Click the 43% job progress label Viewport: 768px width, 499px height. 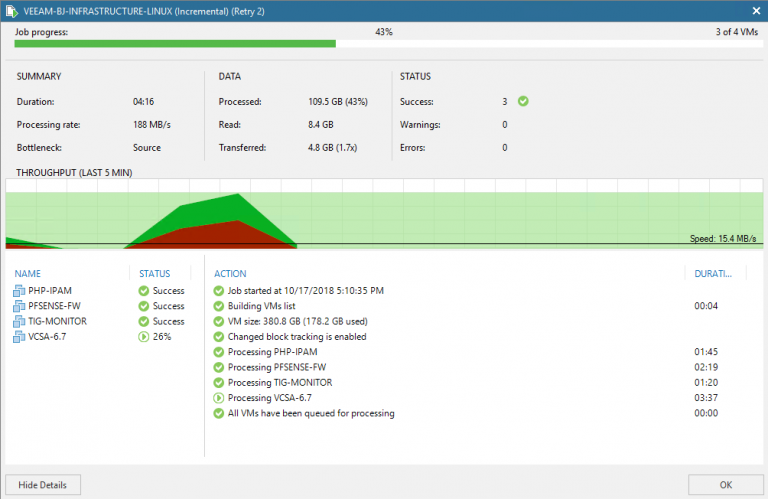384,32
